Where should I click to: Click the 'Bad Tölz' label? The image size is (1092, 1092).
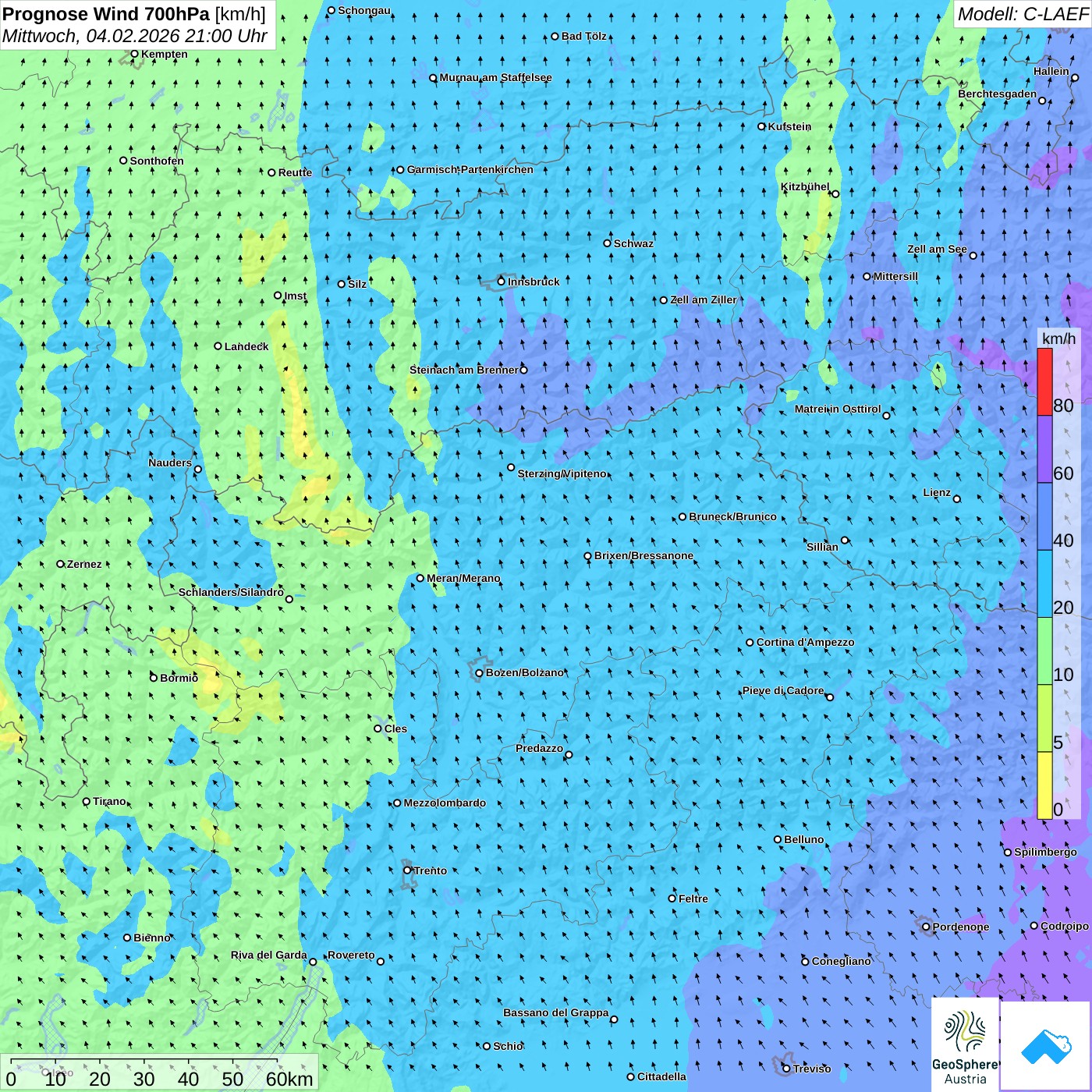coord(583,36)
